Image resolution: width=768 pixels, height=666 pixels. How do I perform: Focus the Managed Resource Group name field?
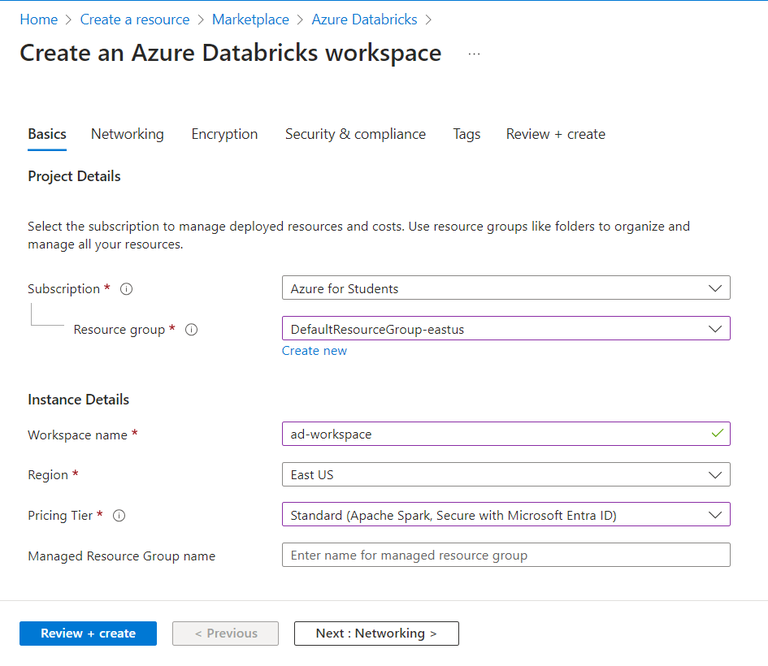pos(506,555)
